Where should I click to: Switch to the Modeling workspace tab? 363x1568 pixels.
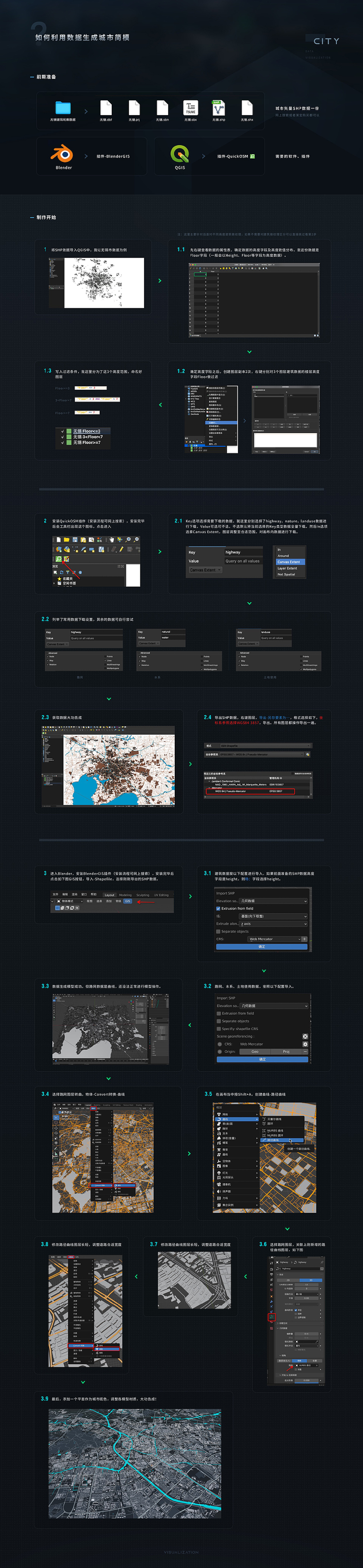point(125,895)
